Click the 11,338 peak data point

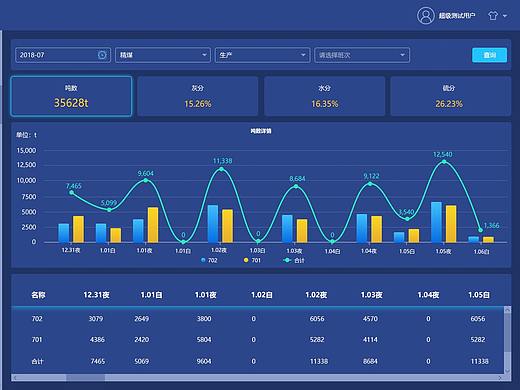pos(222,169)
